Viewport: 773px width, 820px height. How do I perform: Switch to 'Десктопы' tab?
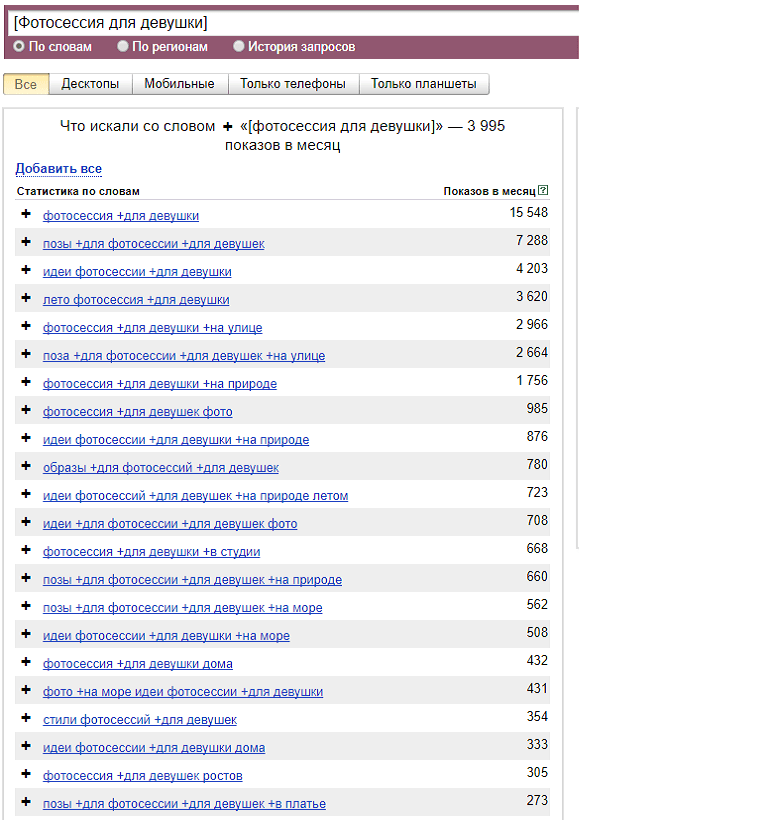(x=90, y=84)
